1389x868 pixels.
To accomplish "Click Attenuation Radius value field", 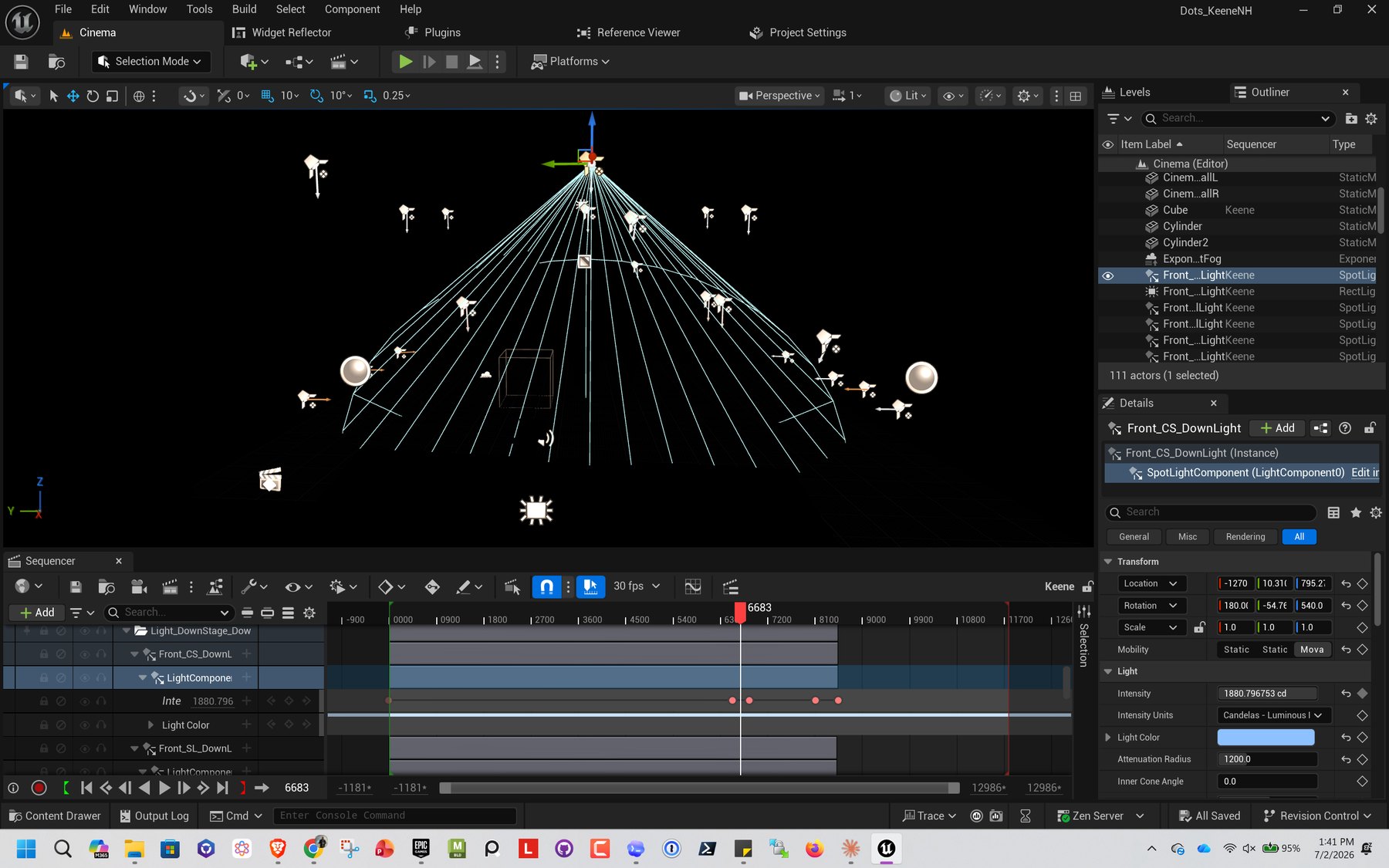I will 1266,759.
